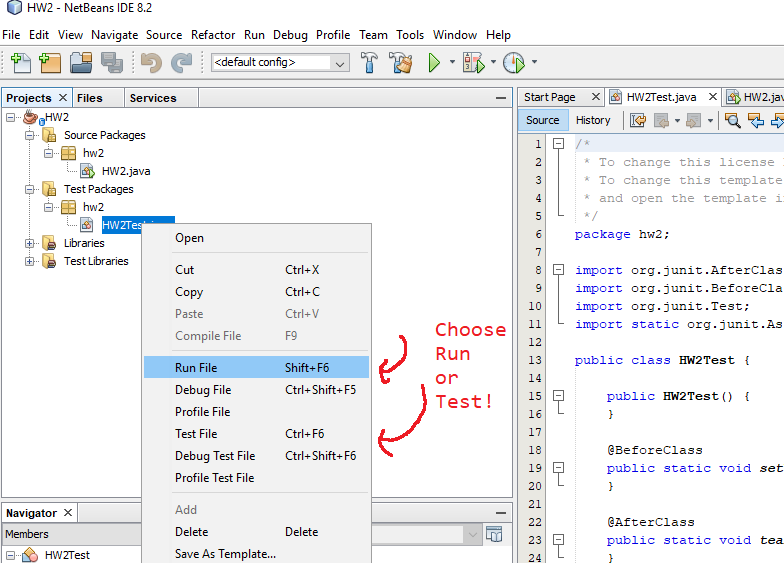Click the Source Packages folder icon

(x=49, y=135)
